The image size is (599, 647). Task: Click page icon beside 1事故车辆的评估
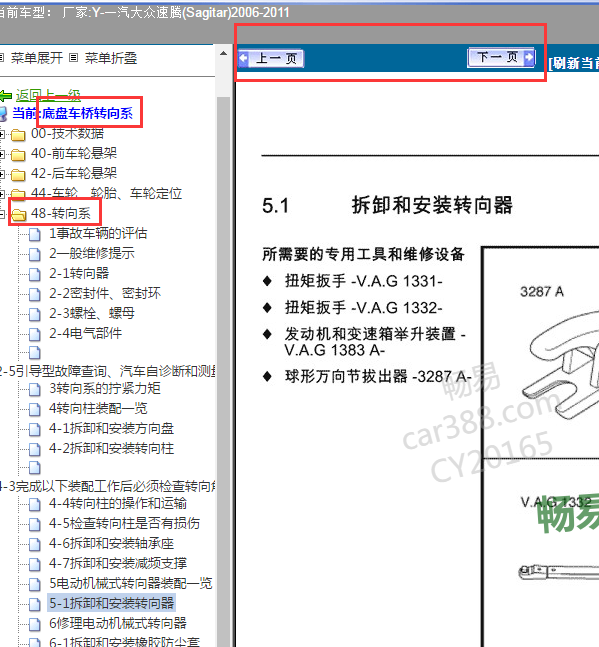(x=35, y=234)
